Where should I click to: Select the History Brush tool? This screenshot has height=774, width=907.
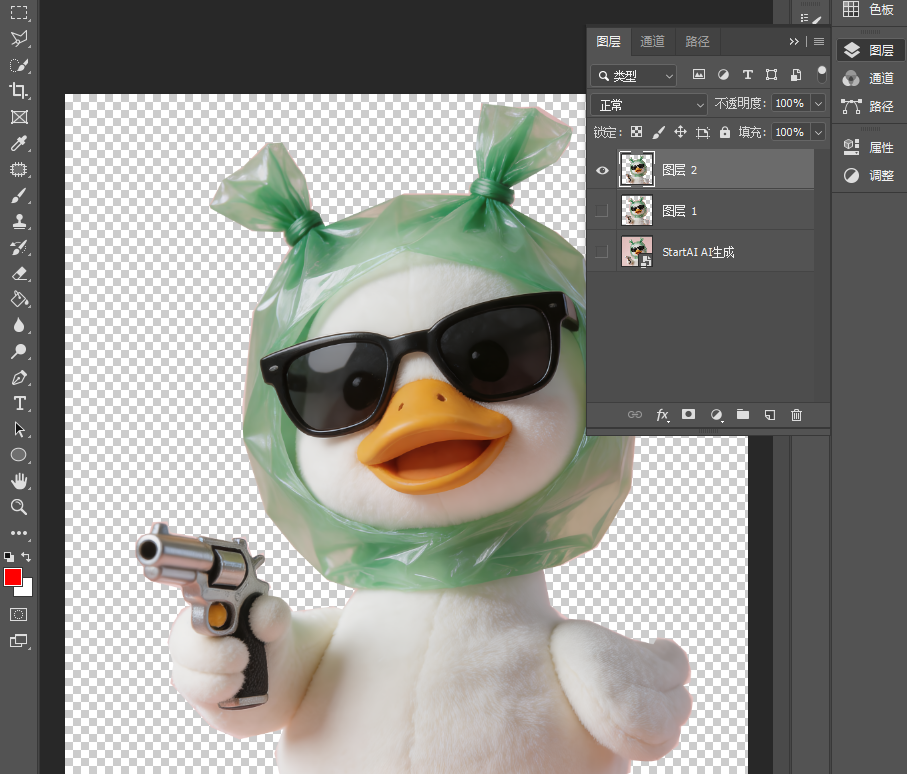click(19, 248)
